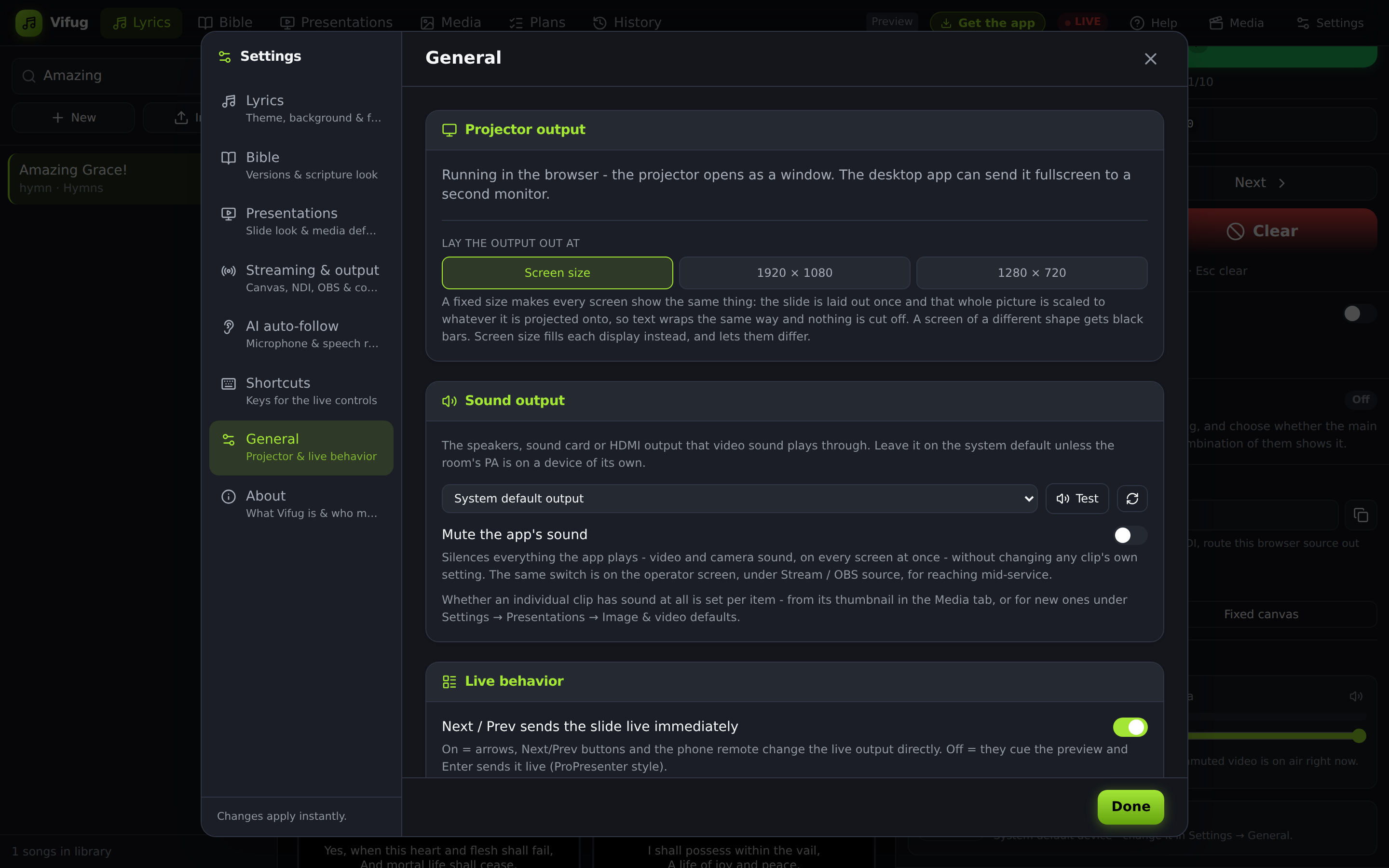The width and height of the screenshot is (1389, 868).
Task: Switch to the Media top tab
Action: coord(450,22)
